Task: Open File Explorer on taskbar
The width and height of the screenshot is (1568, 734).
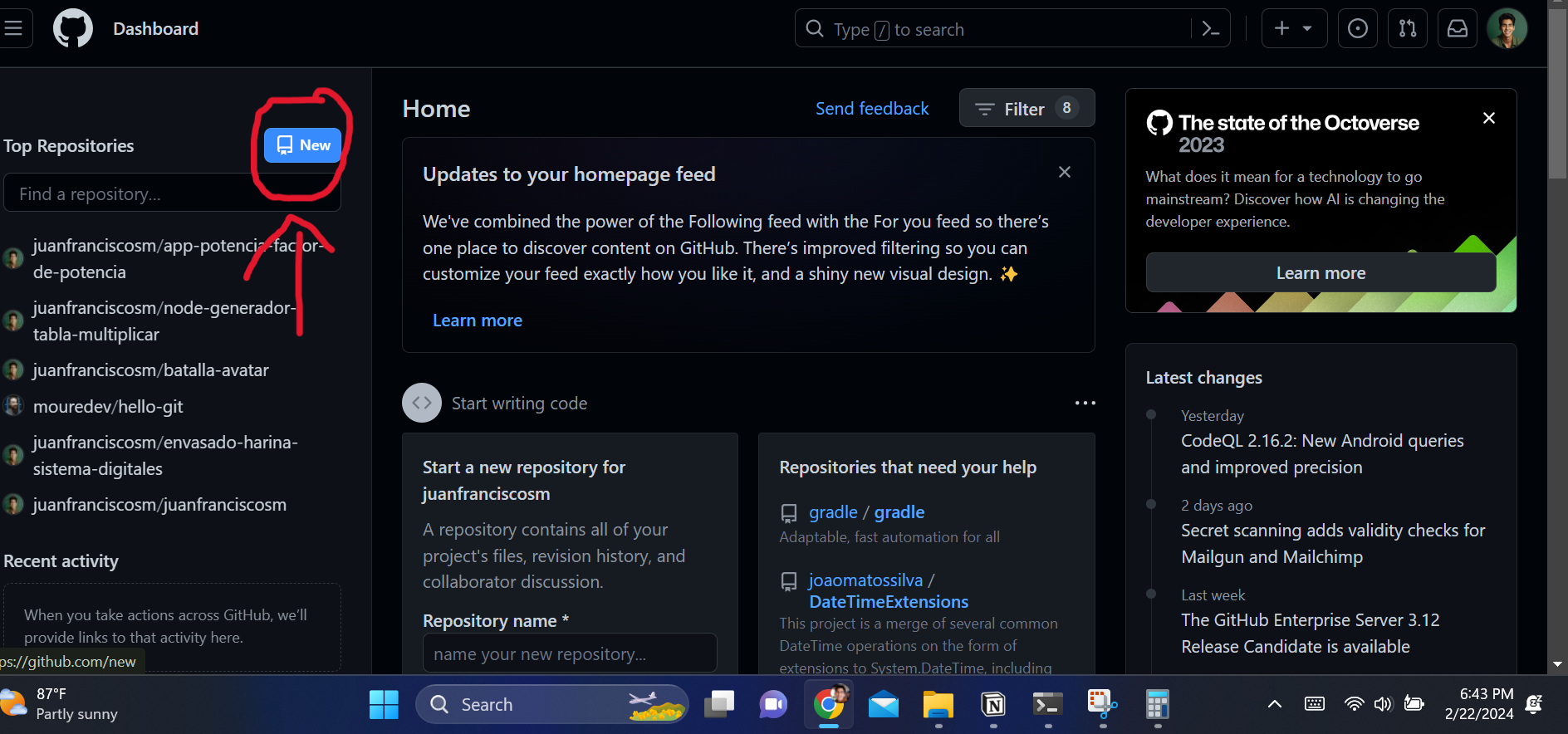Action: (x=938, y=705)
